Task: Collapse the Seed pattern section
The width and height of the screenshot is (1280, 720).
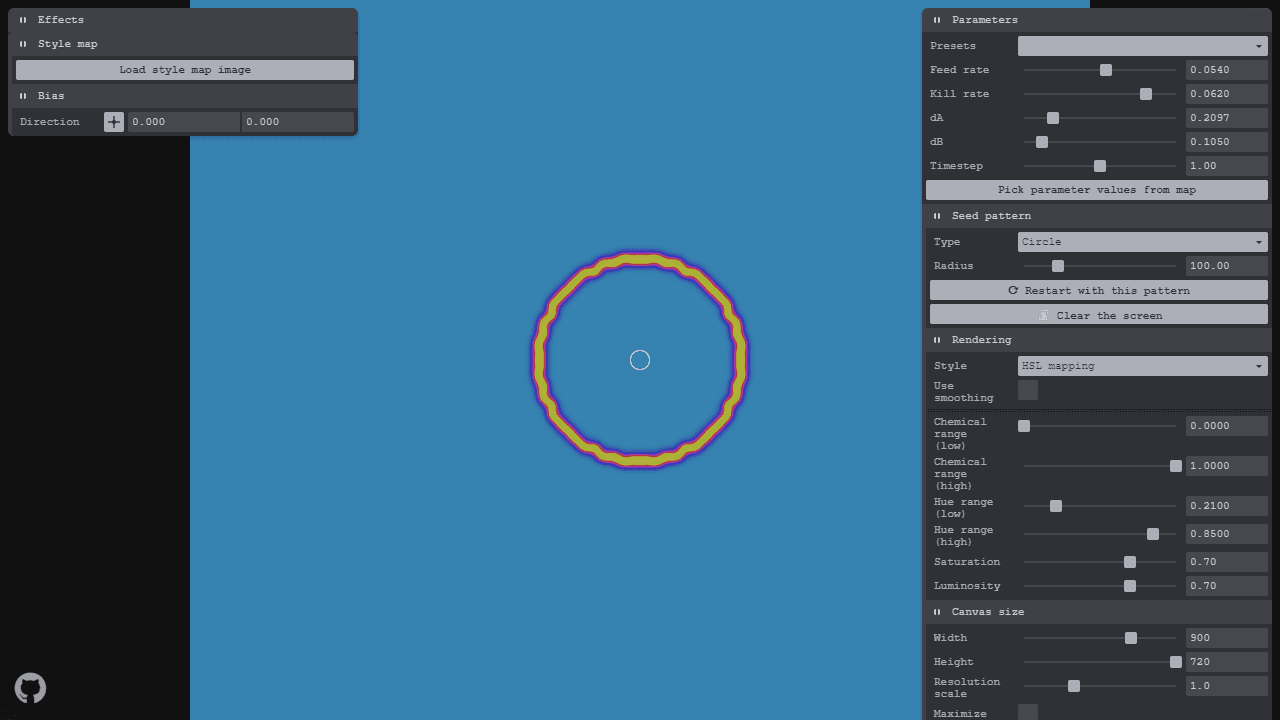Action: [1097, 216]
